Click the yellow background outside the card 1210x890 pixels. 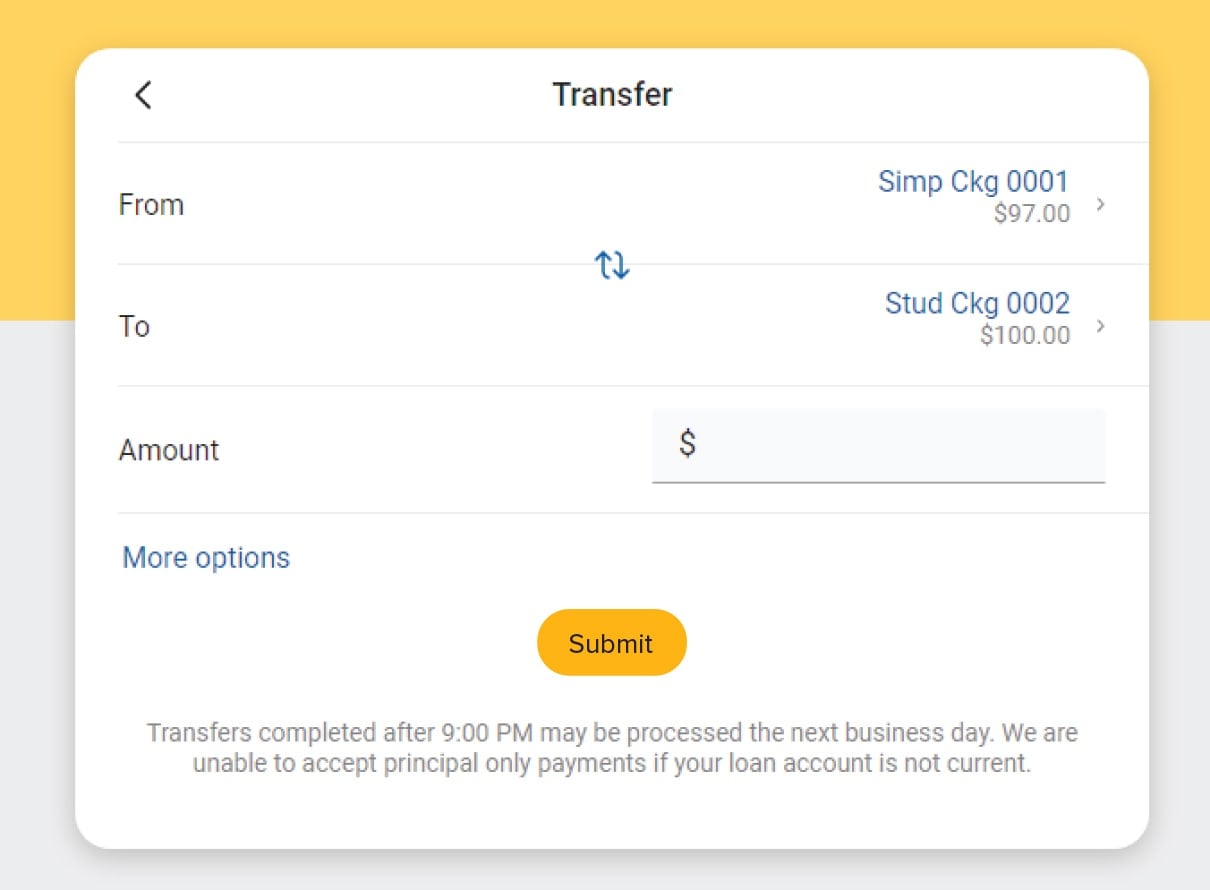tap(35, 150)
